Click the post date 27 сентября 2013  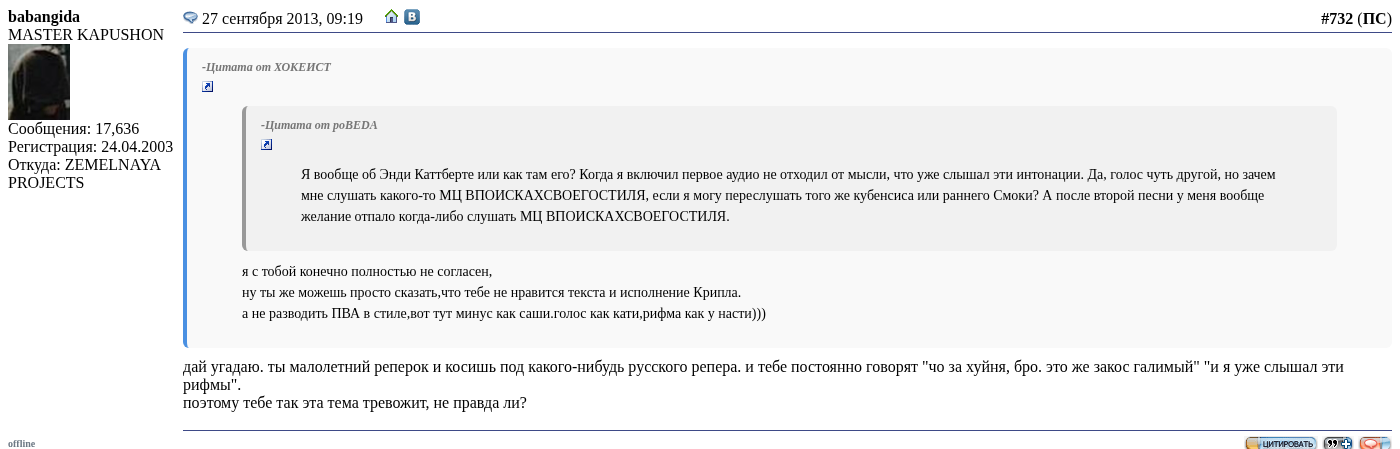(282, 18)
